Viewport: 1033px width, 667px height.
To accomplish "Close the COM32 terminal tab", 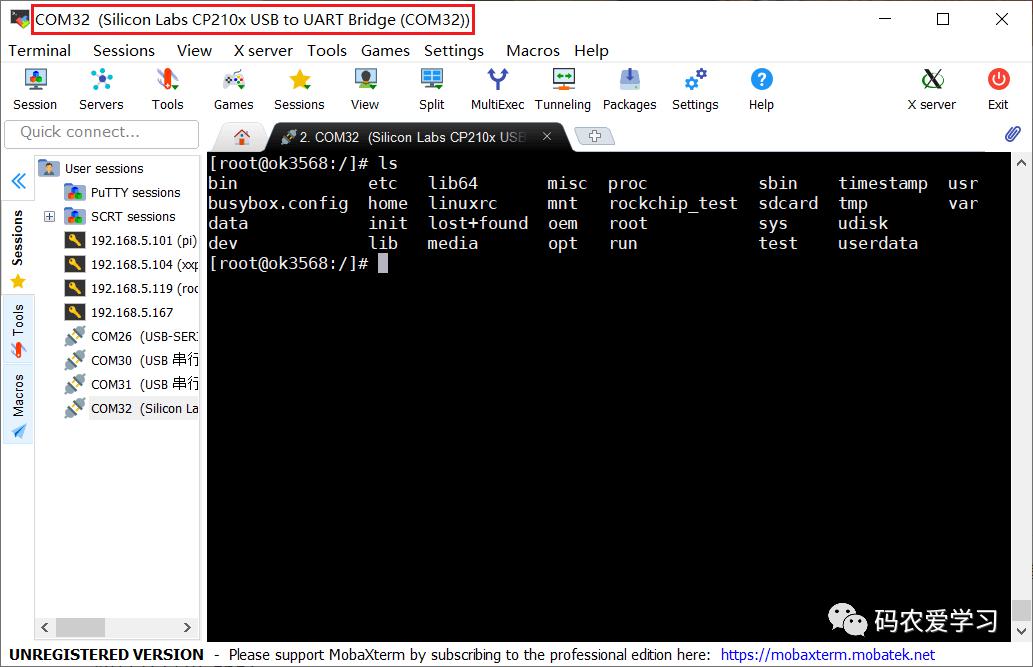I will [x=547, y=136].
